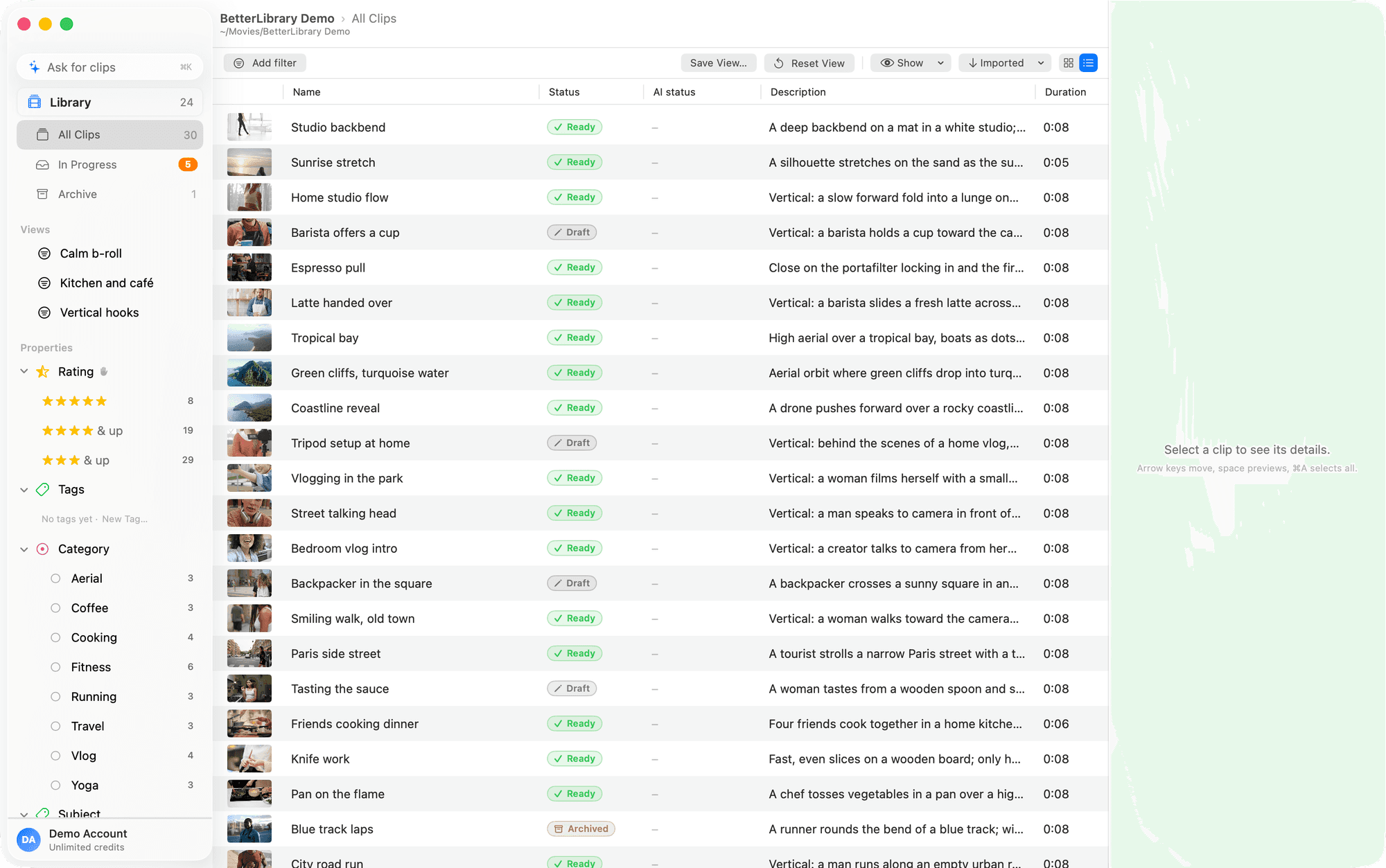The width and height of the screenshot is (1386, 868).
Task: Switch to grid view
Action: tap(1068, 63)
